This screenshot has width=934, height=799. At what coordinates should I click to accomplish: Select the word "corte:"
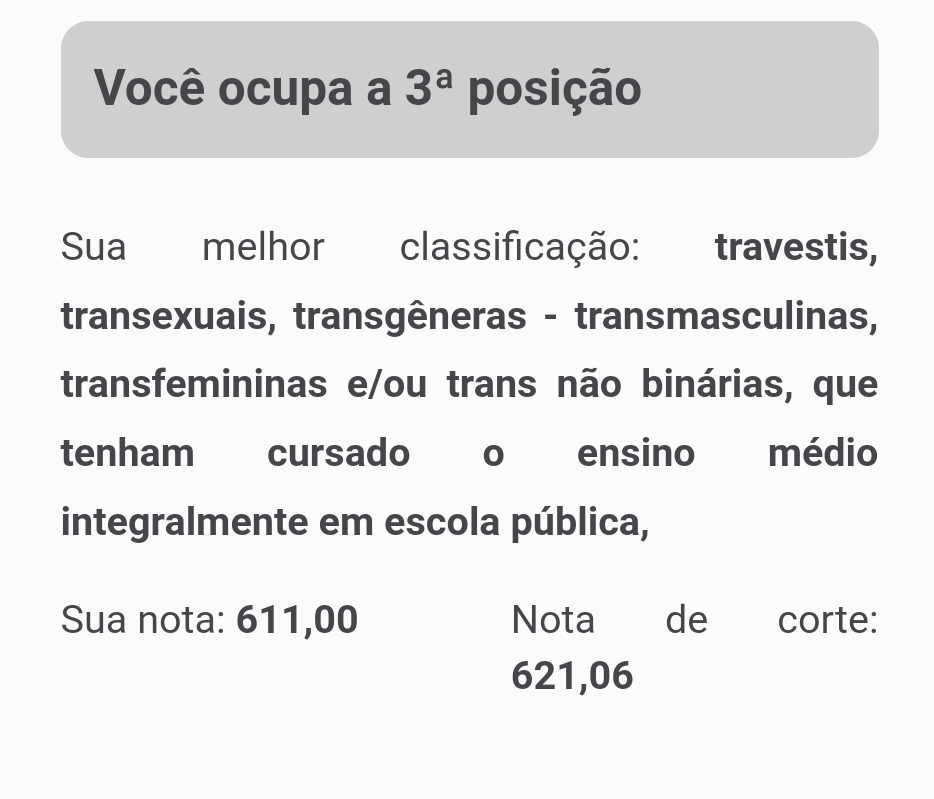click(827, 620)
